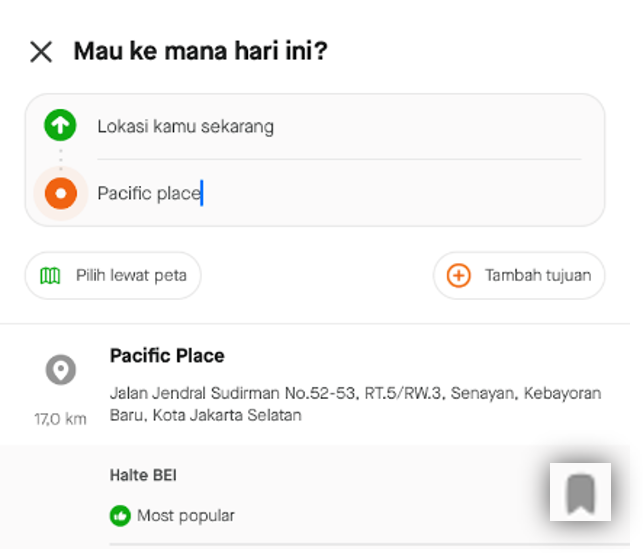643x553 pixels.
Task: Click the green pickup arrow icon
Action: (x=60, y=125)
